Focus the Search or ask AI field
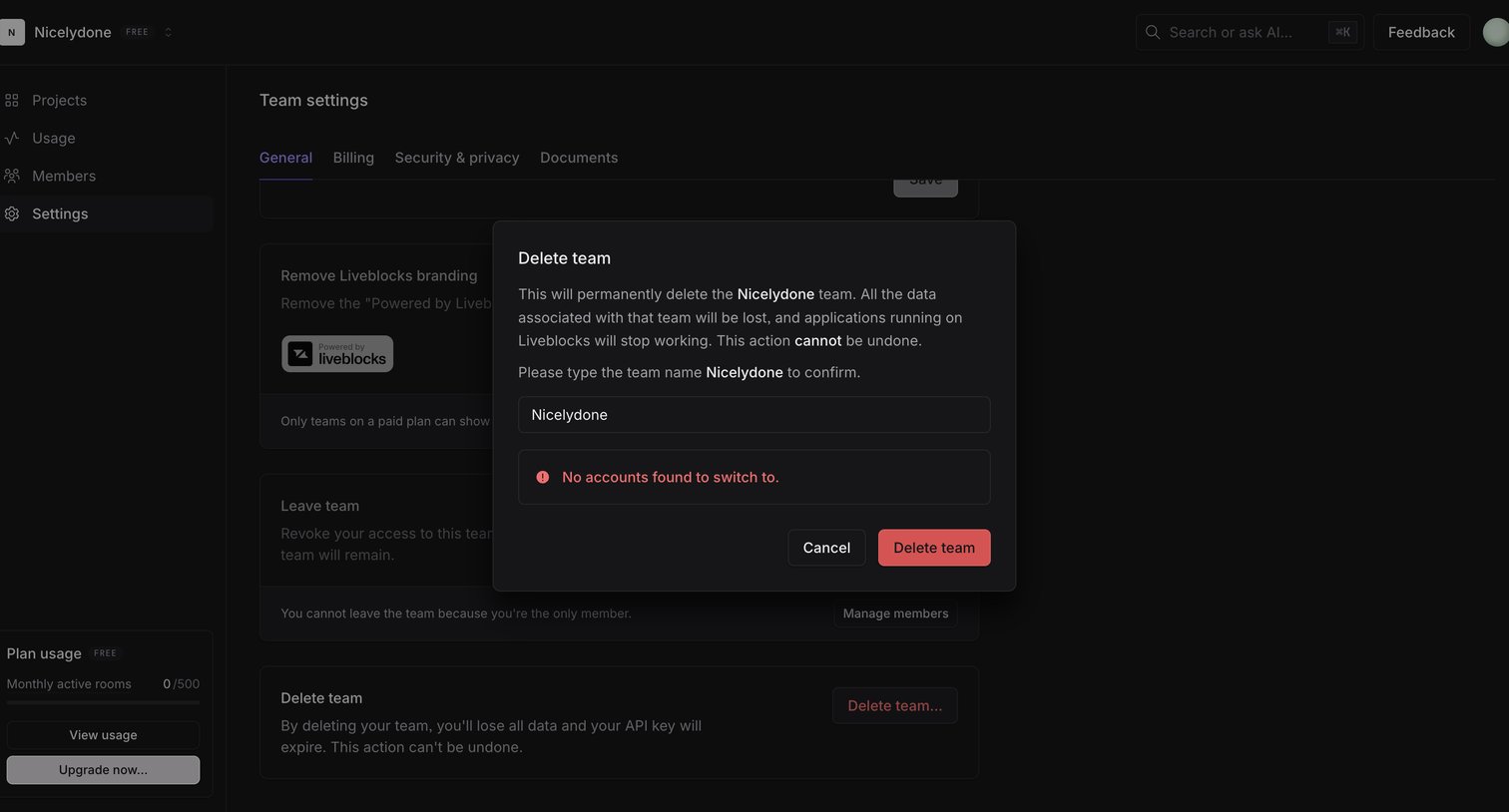 point(1250,32)
